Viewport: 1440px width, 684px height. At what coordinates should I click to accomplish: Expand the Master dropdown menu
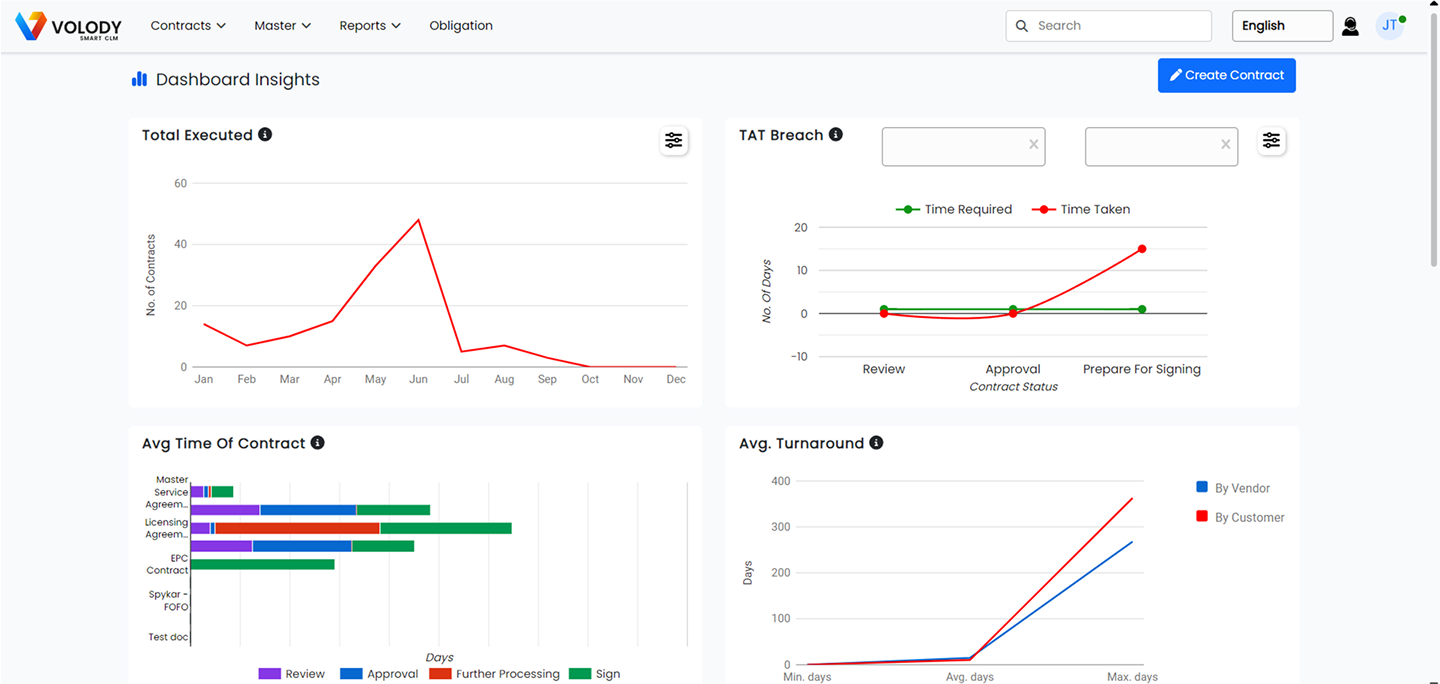[x=282, y=26]
